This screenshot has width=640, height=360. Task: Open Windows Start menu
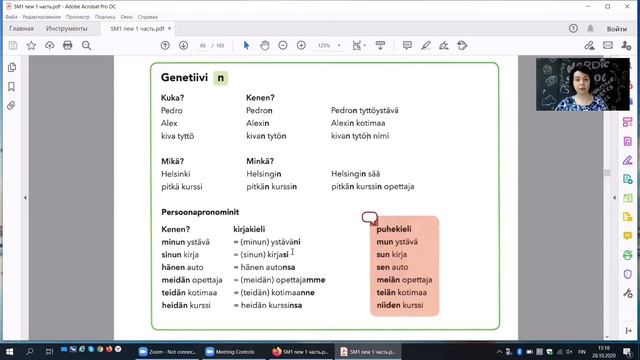[10, 351]
